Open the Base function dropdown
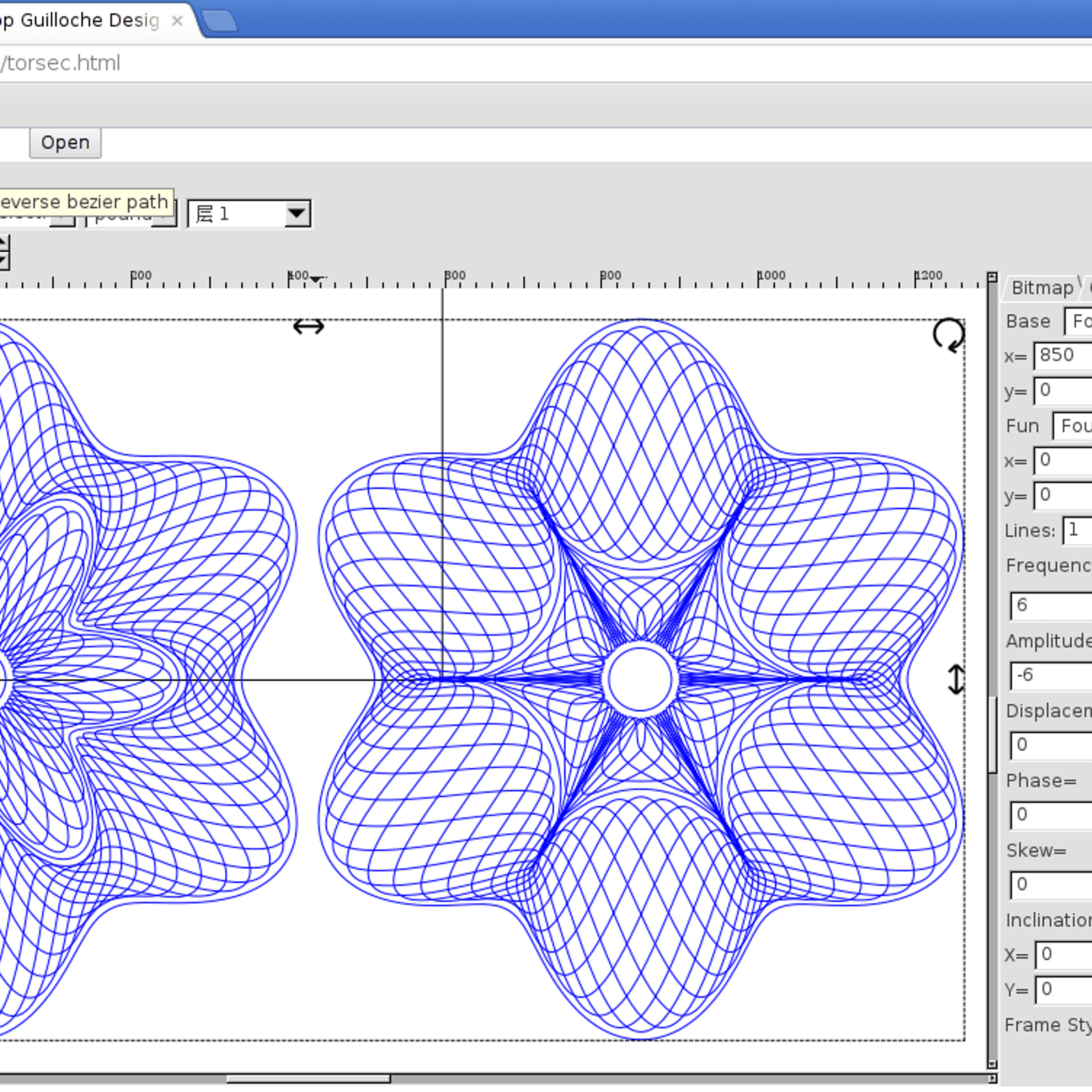Screen dimensions: 1092x1092 pyautogui.click(x=1078, y=321)
